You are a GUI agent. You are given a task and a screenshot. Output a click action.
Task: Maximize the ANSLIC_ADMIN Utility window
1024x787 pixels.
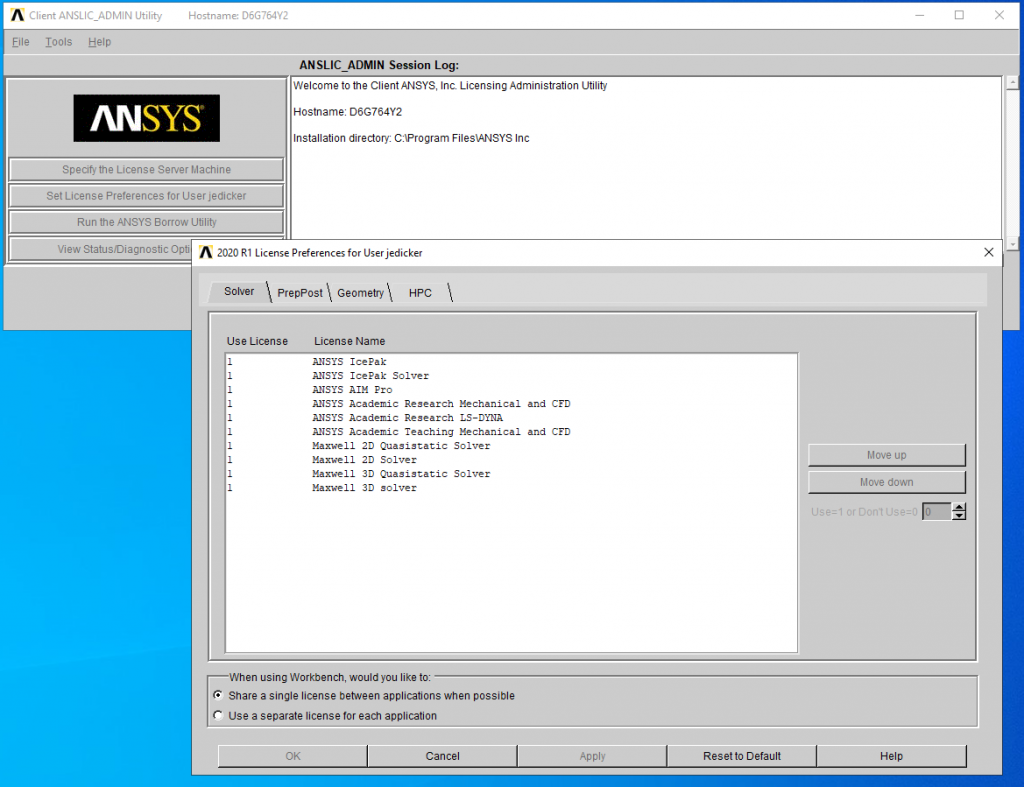(959, 15)
